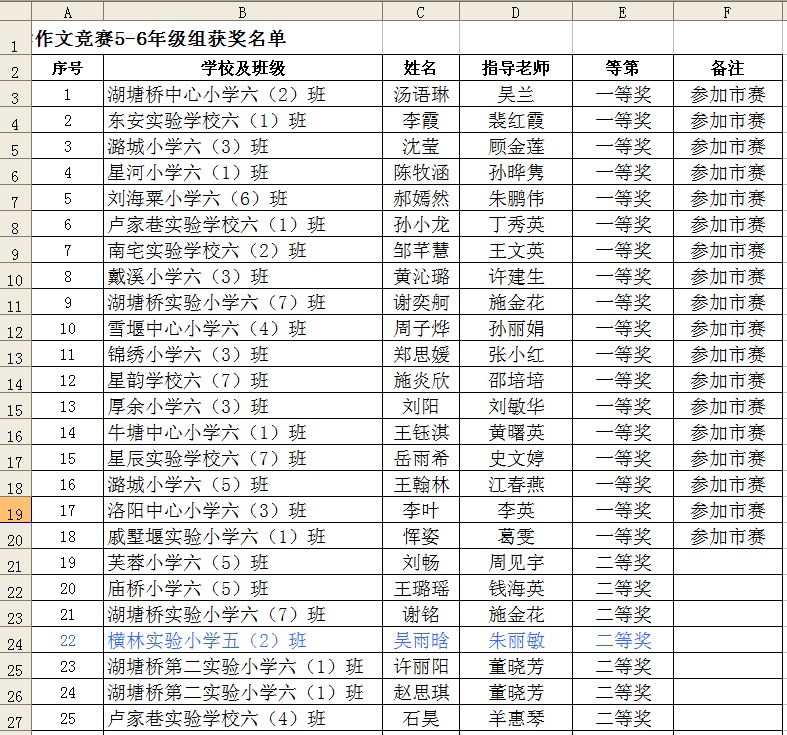Image resolution: width=787 pixels, height=735 pixels.
Task: Select name cell 王翰林
Action: coord(421,484)
